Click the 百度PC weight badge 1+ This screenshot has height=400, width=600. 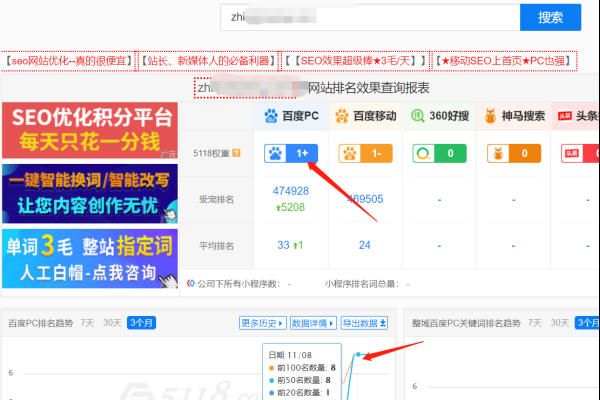coord(291,153)
